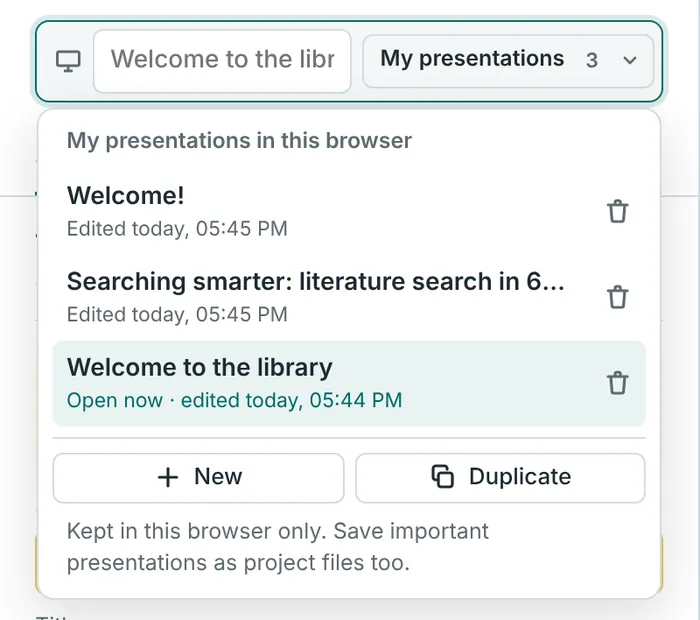
Task: Edit the presentation title field
Action: [222, 61]
